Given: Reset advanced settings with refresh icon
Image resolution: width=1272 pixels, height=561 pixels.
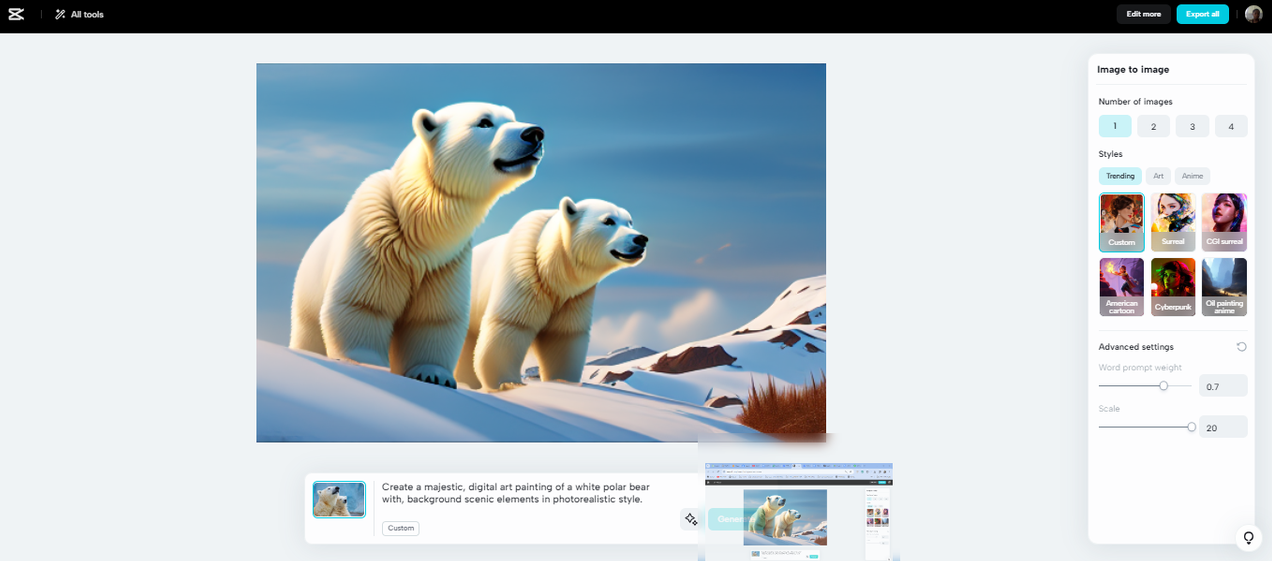Looking at the screenshot, I should 1241,347.
